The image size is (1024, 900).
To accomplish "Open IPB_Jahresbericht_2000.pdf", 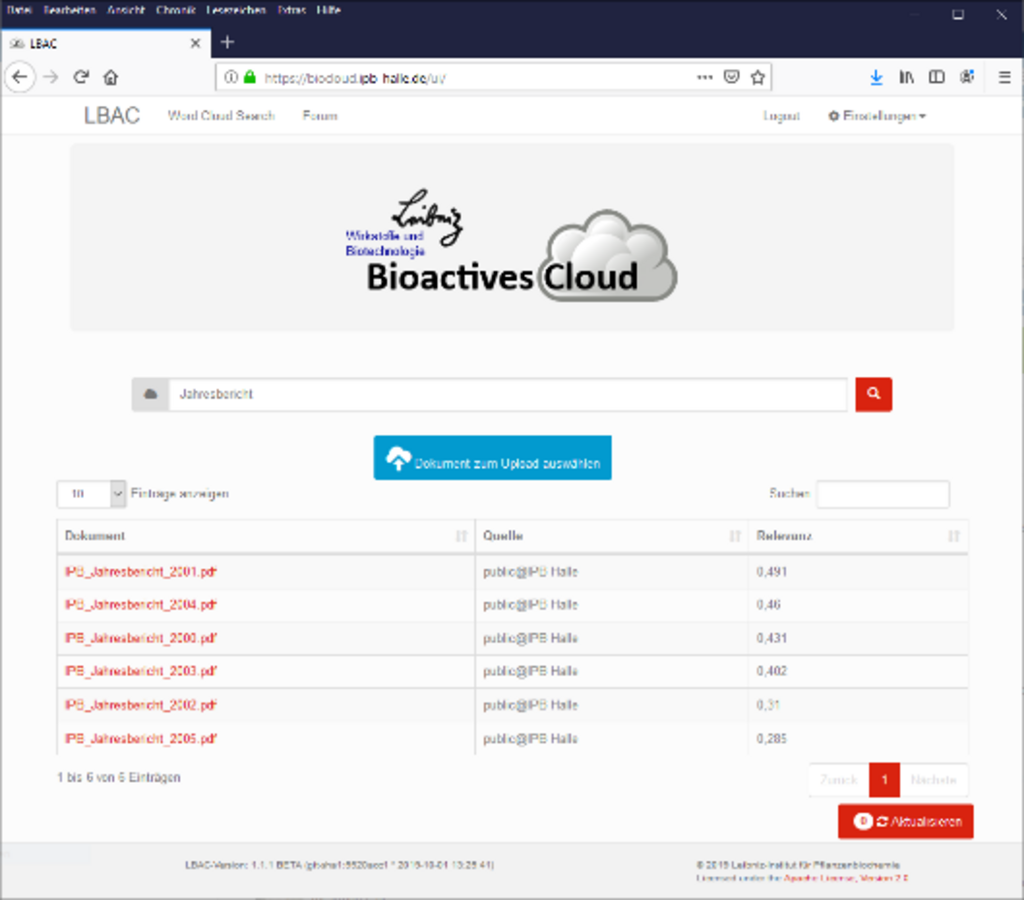I will (140, 638).
